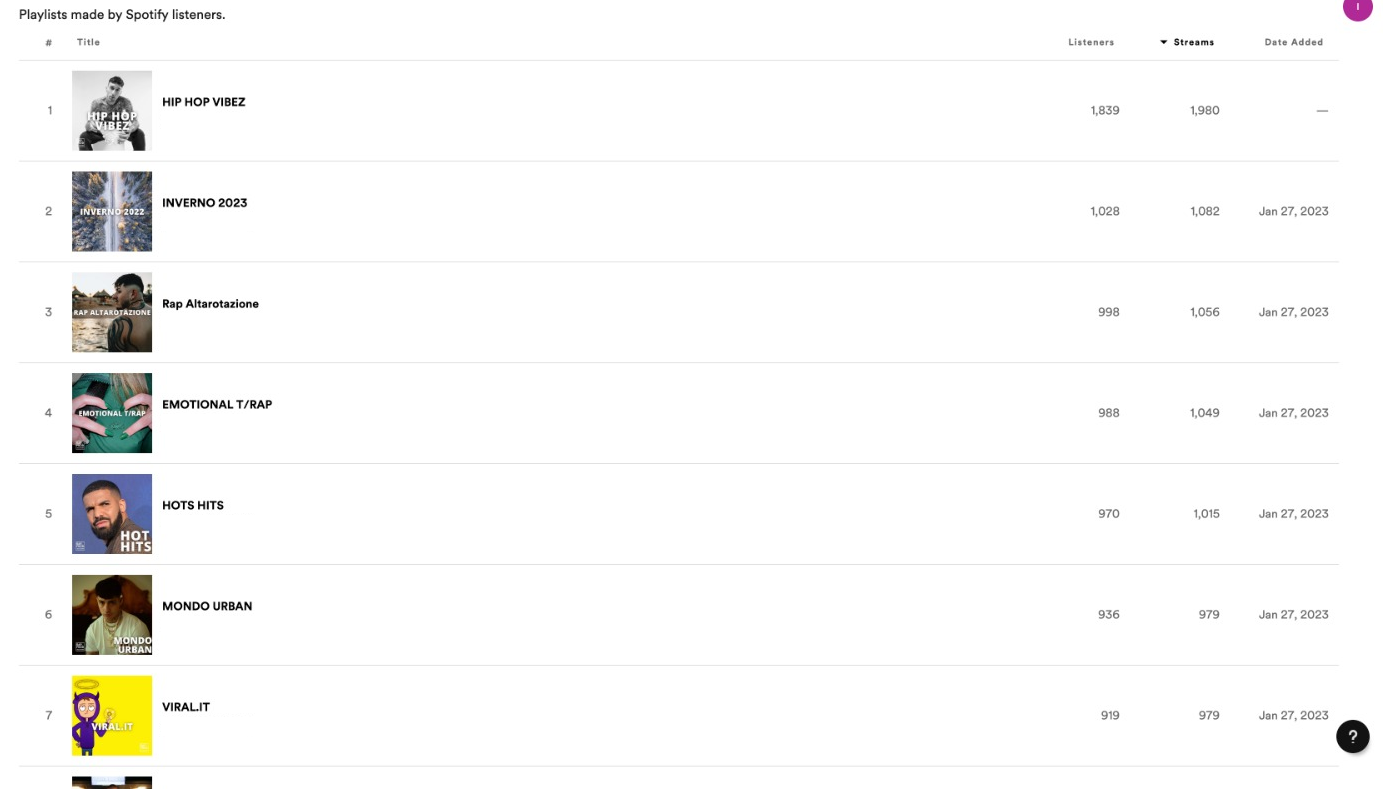Viewport: 1383px width, 789px height.
Task: Click the HOTS HITS playlist title
Action: 193,506
